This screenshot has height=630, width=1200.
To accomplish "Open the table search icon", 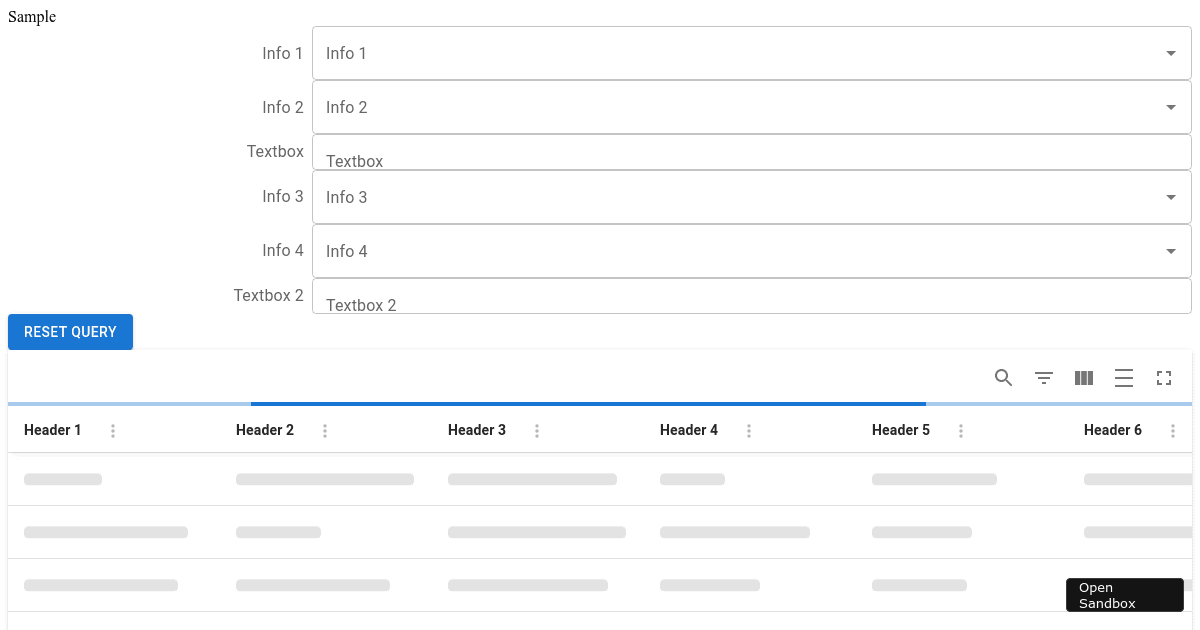I will (1004, 378).
